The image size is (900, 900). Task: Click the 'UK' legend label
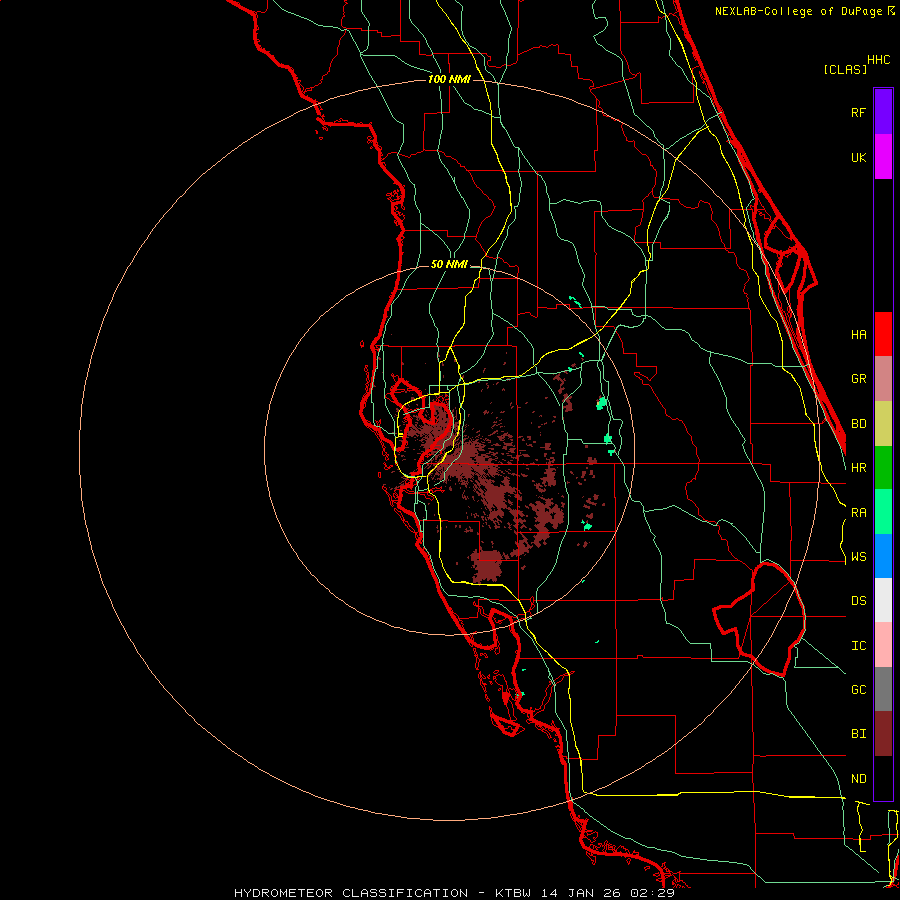[858, 157]
